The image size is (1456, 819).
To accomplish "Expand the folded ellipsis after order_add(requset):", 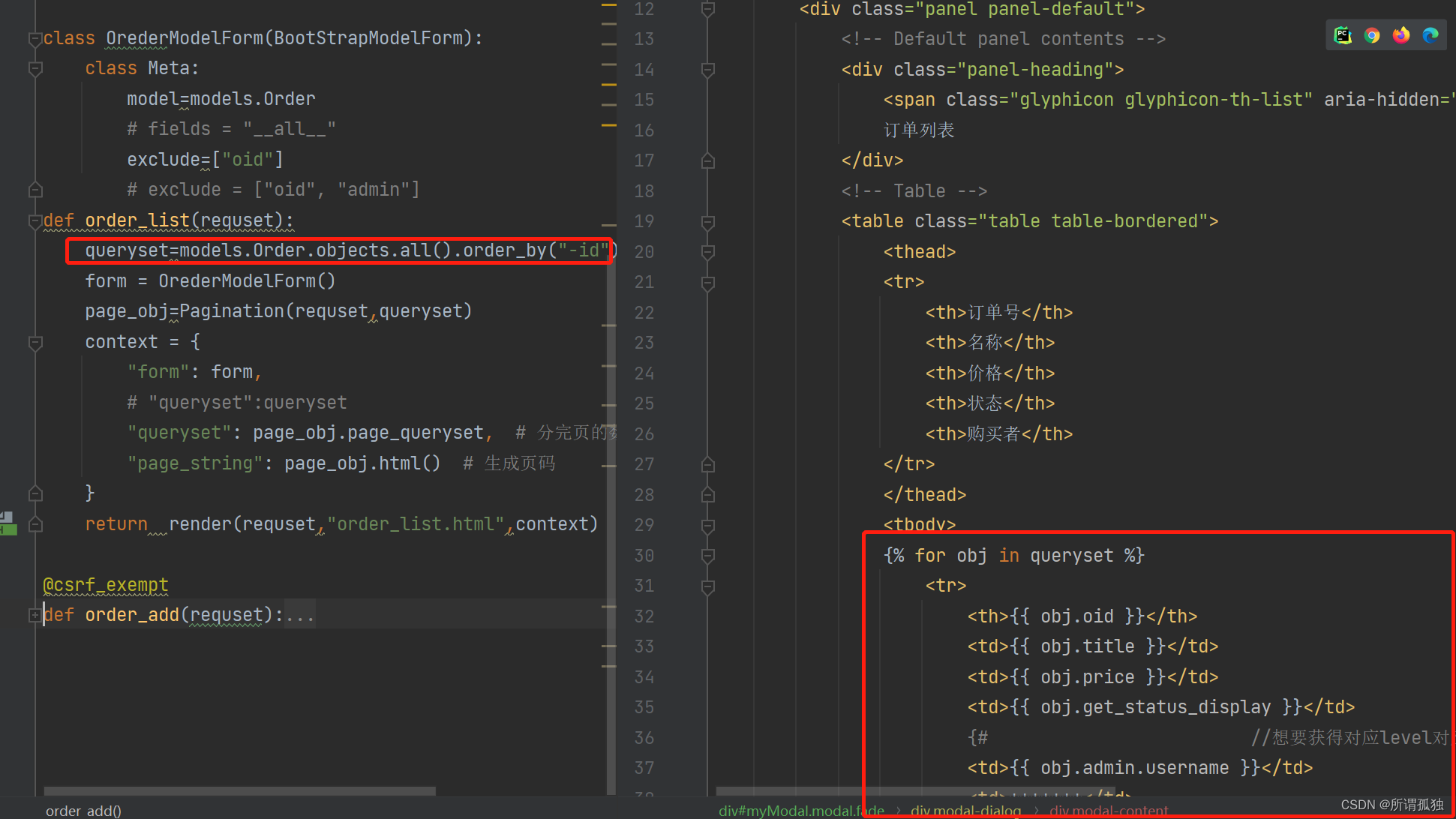I will (x=300, y=616).
